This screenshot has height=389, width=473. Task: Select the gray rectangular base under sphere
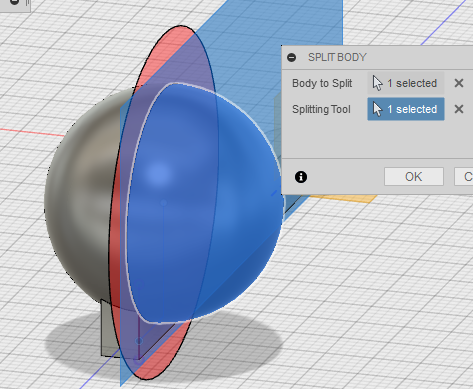point(110,330)
